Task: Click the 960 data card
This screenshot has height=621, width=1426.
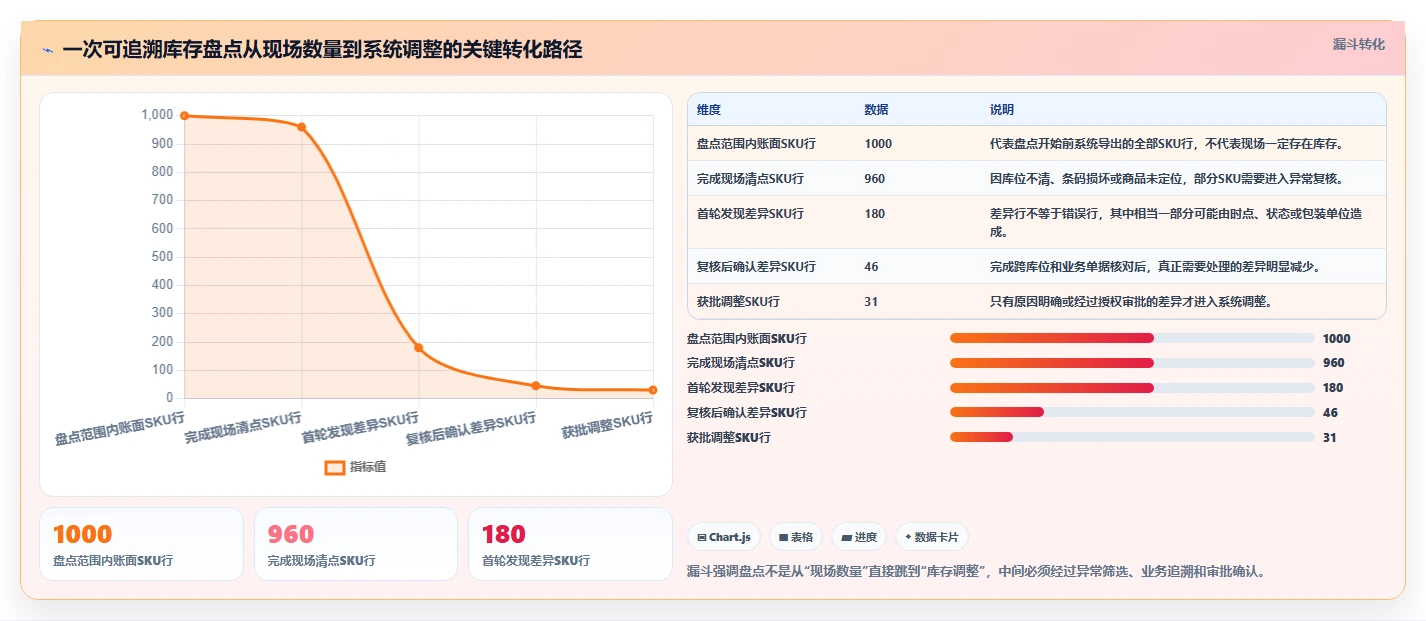Action: click(356, 544)
